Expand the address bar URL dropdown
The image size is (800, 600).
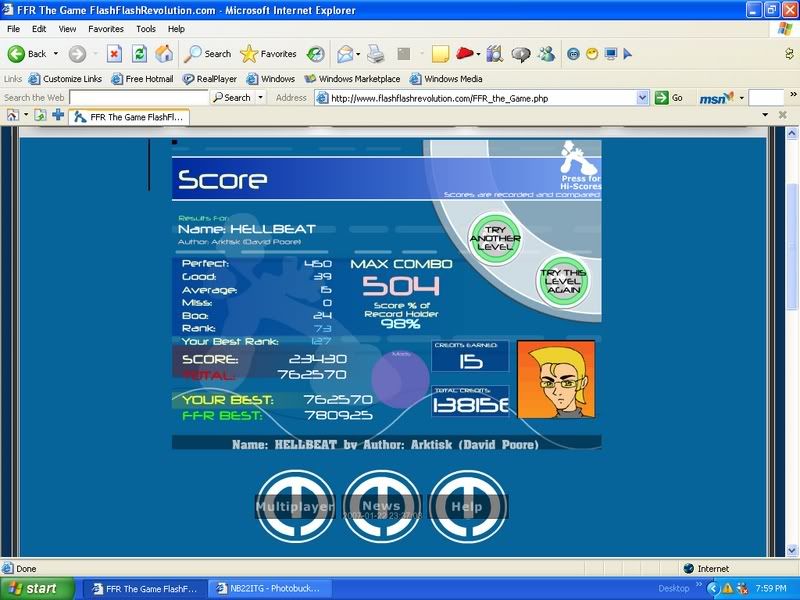tap(643, 98)
